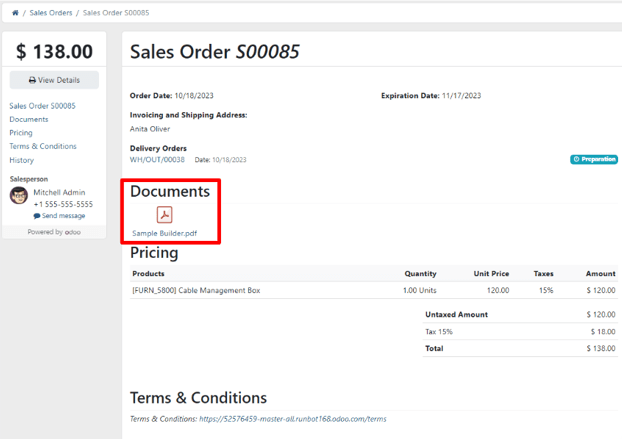The image size is (622, 439).
Task: Go to Documents section from sidebar
Action: 29,119
